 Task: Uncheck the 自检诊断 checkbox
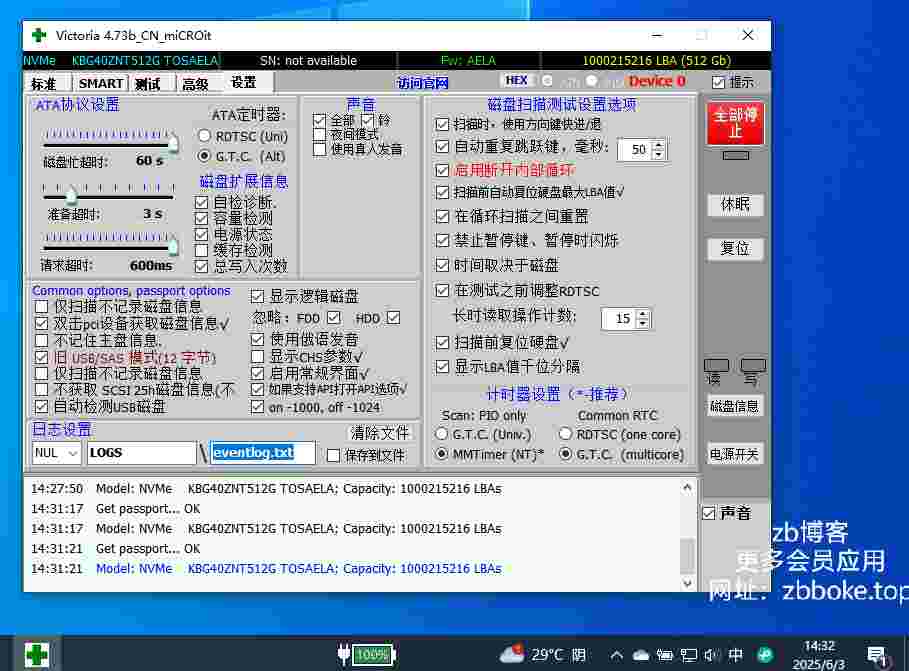coord(201,202)
